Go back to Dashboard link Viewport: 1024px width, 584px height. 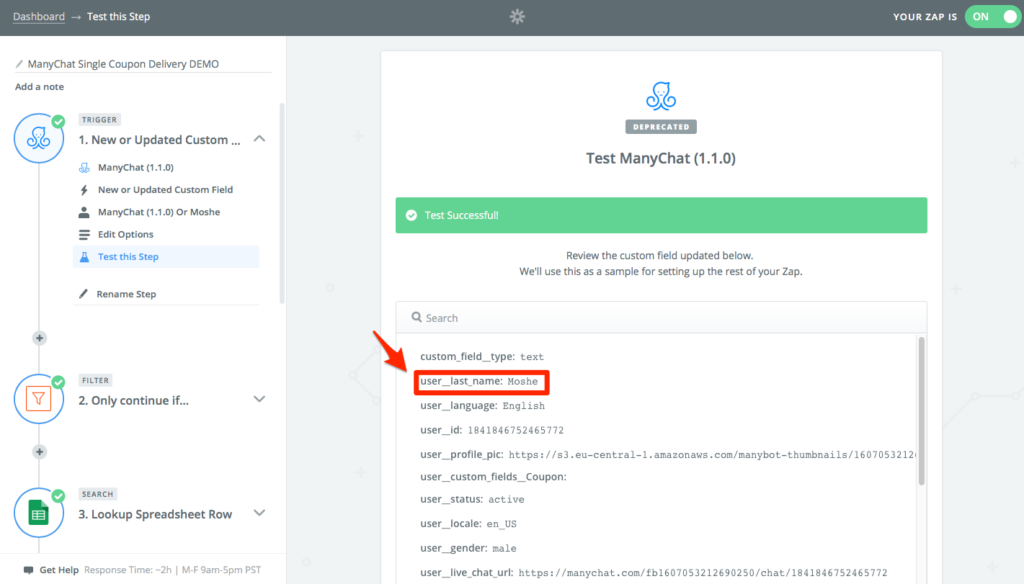click(x=39, y=16)
